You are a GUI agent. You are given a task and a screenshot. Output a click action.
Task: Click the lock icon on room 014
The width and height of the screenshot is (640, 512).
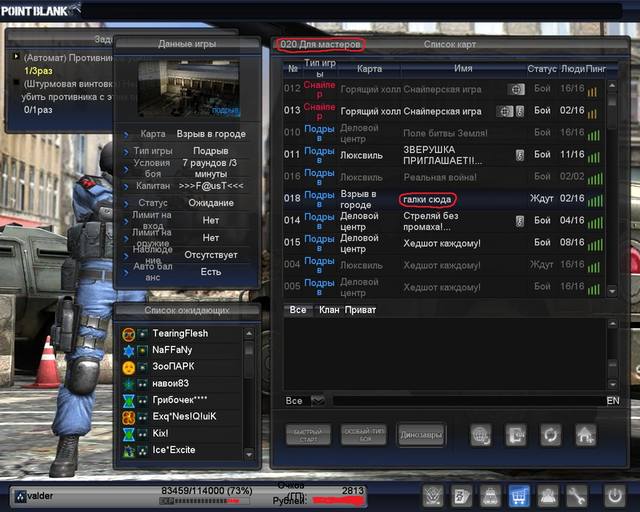(520, 221)
